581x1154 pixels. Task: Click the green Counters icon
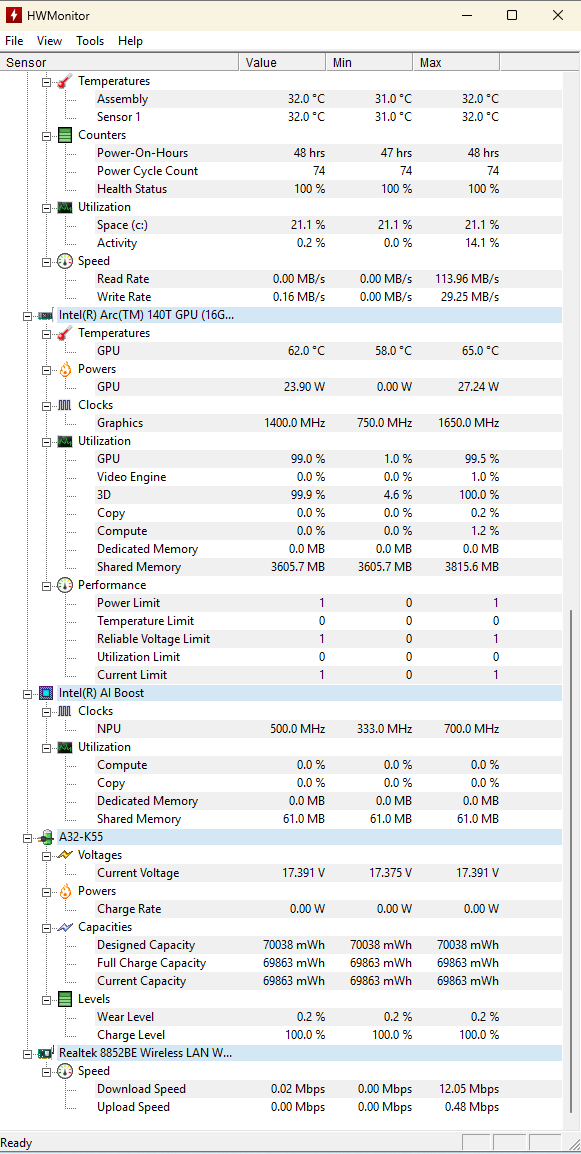pyautogui.click(x=66, y=135)
